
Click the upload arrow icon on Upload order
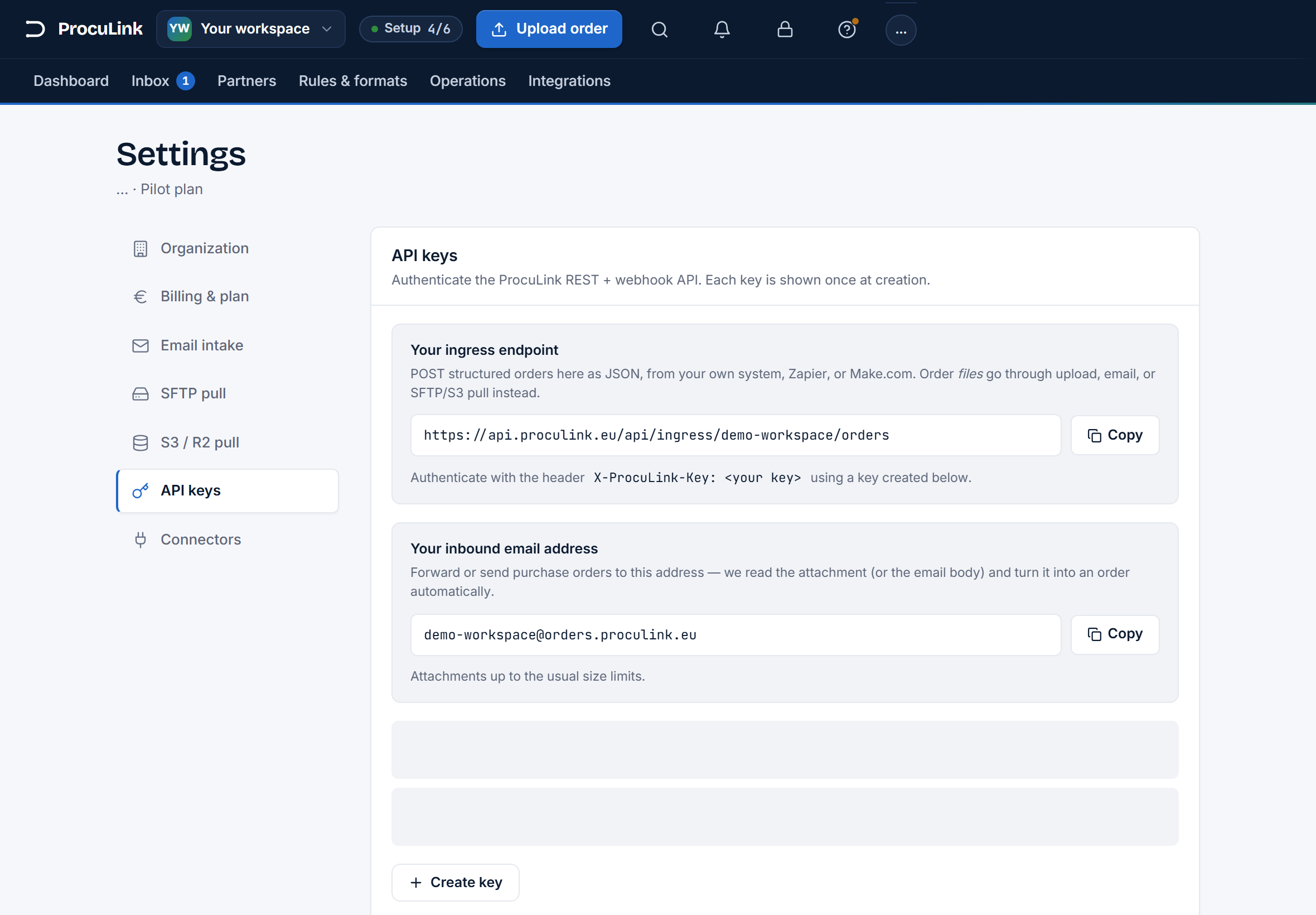coord(499,29)
